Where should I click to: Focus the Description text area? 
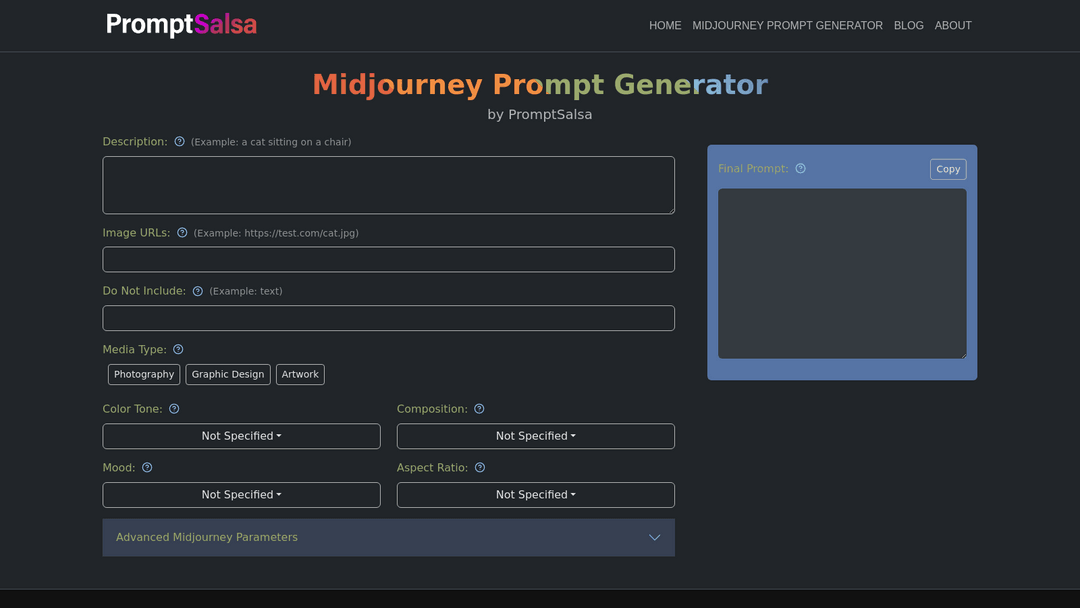click(x=388, y=185)
